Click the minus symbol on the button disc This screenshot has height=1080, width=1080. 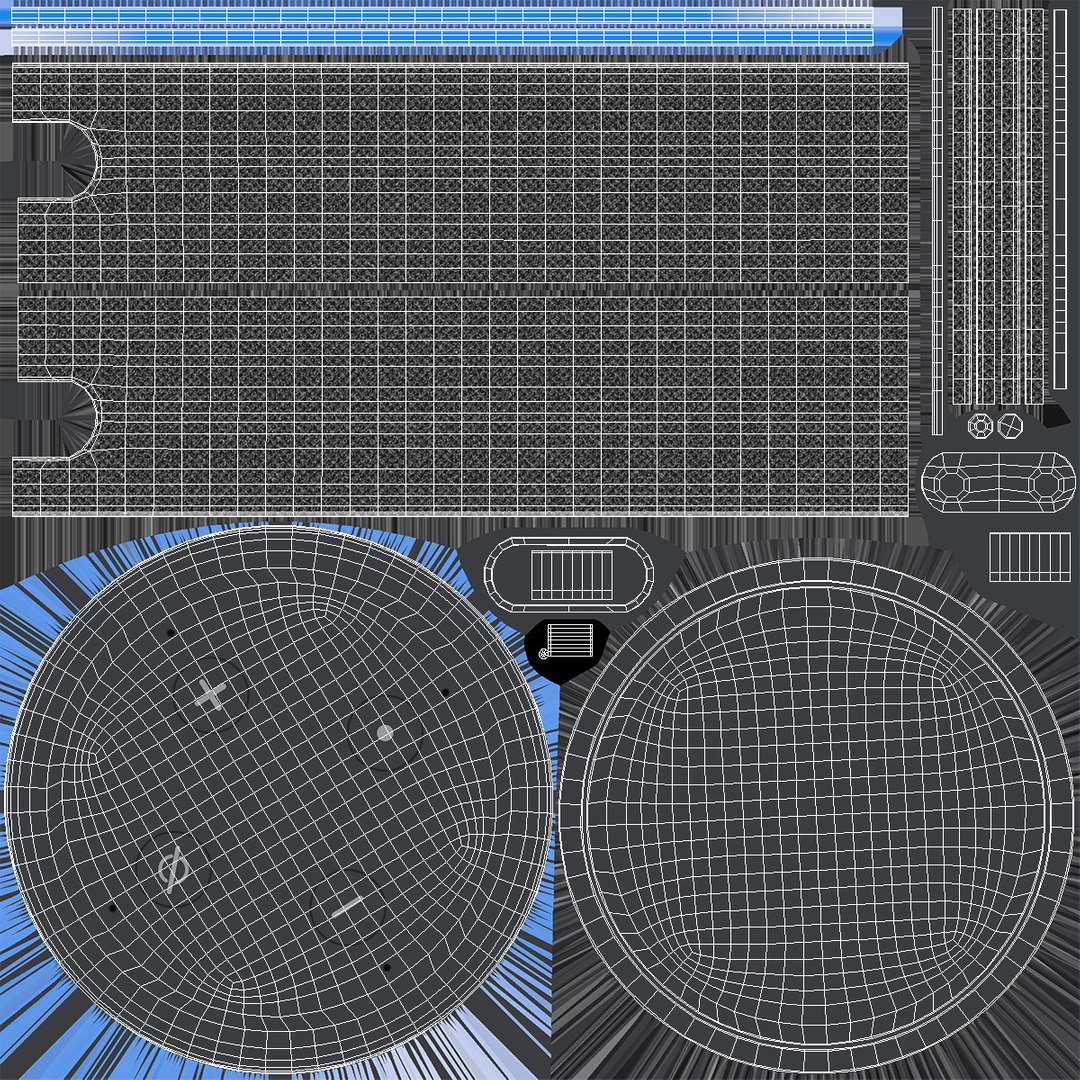pyautogui.click(x=347, y=907)
